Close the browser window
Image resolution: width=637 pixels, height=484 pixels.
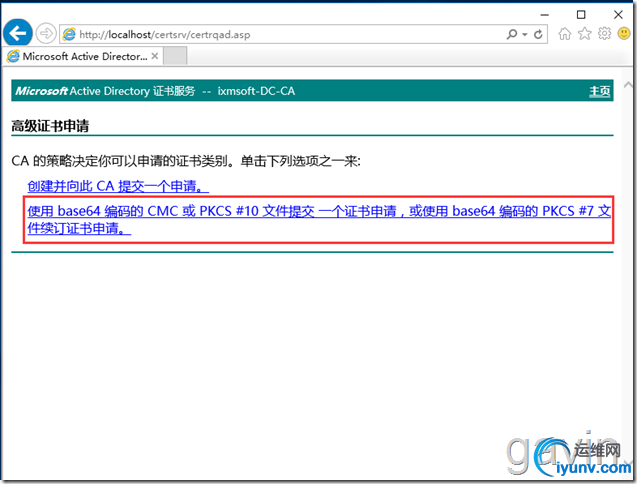coord(618,15)
